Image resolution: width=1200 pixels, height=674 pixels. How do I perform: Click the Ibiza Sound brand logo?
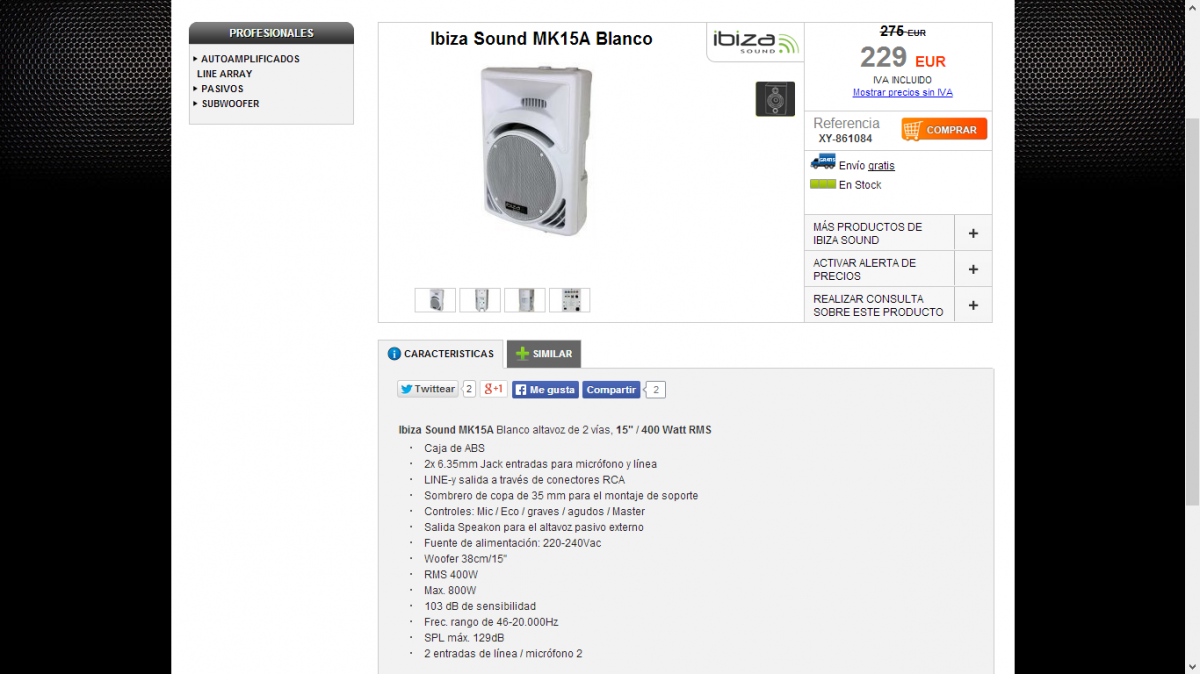click(756, 42)
